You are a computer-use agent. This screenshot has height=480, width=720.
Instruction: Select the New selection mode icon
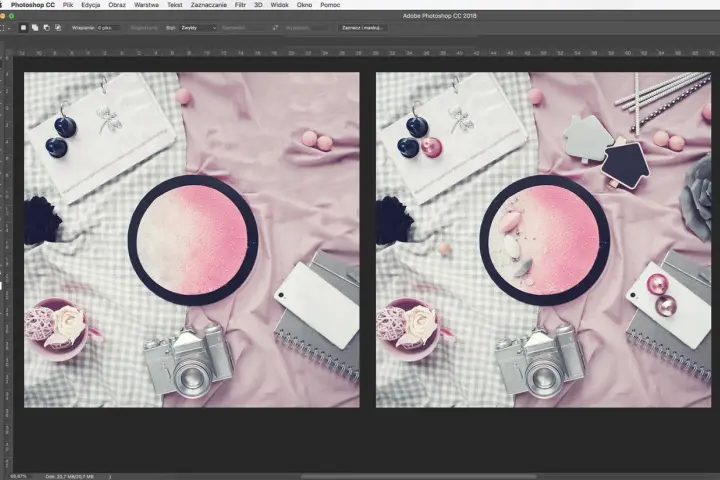point(23,28)
